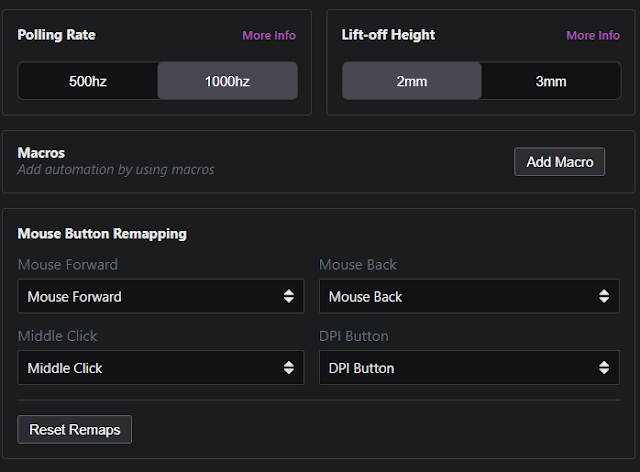
Task: Set polling rate to 500hz
Action: point(88,81)
